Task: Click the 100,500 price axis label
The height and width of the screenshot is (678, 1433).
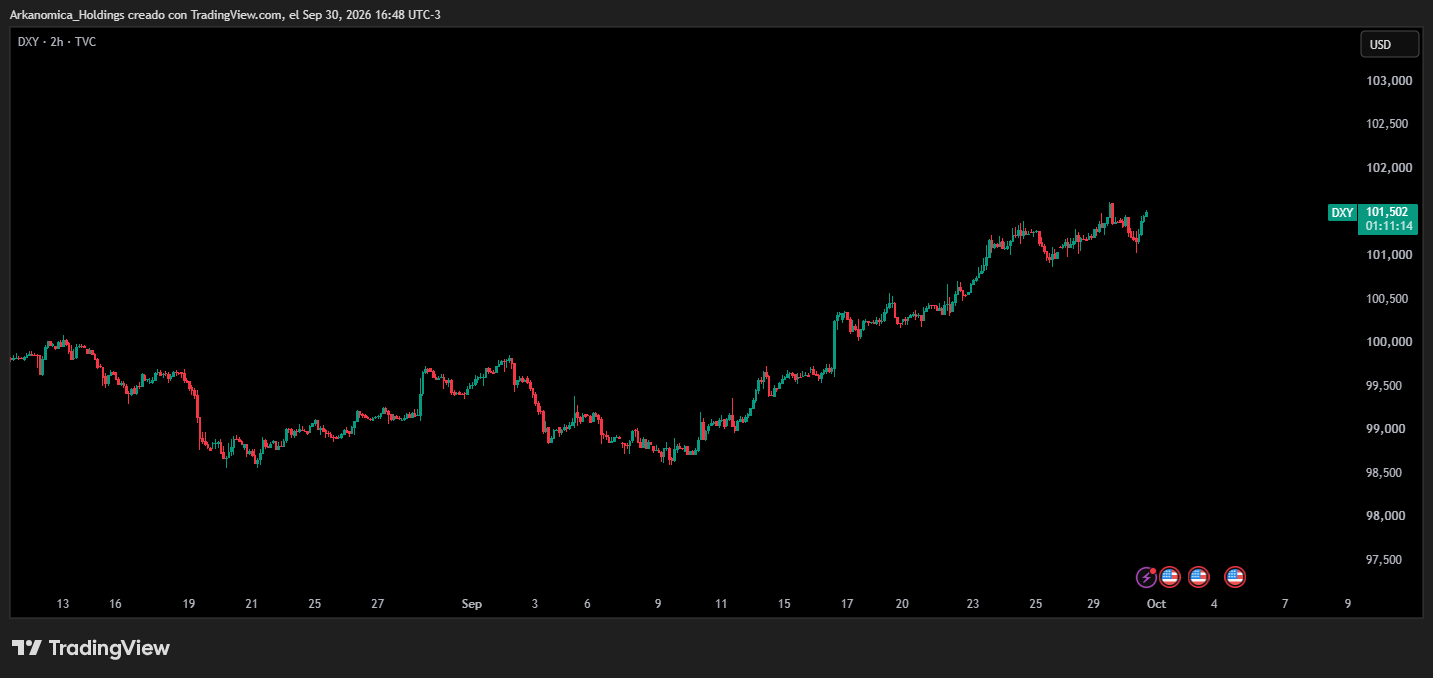Action: (1389, 299)
